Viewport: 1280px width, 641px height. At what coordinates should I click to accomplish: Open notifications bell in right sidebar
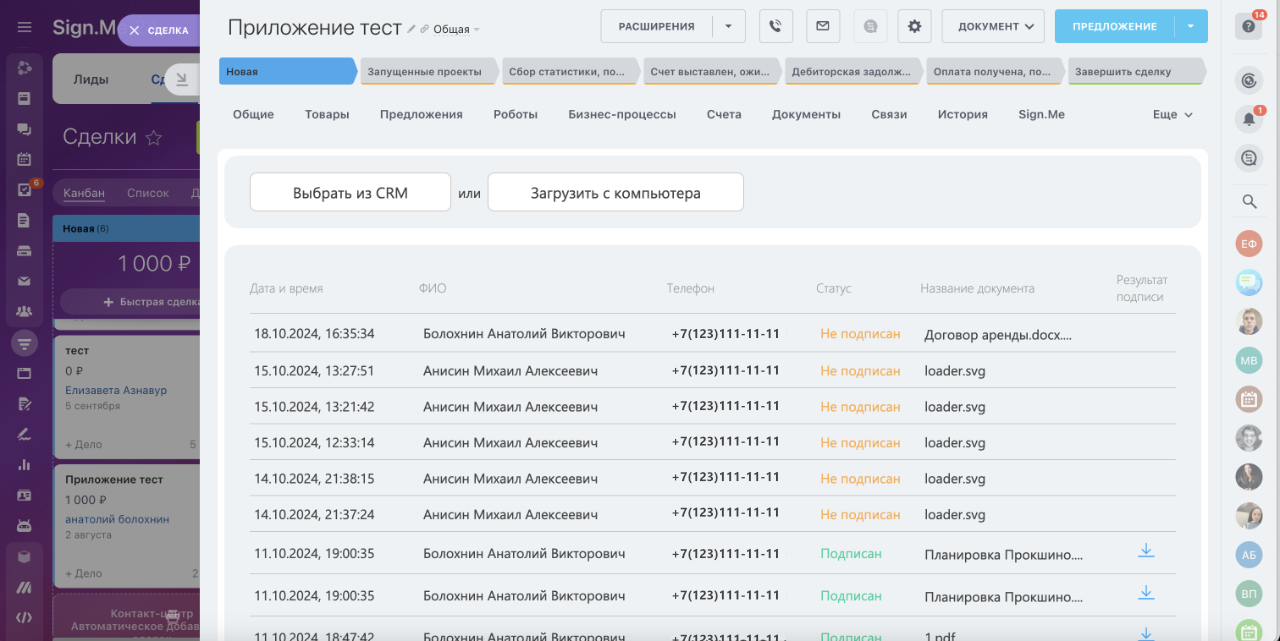tap(1249, 119)
